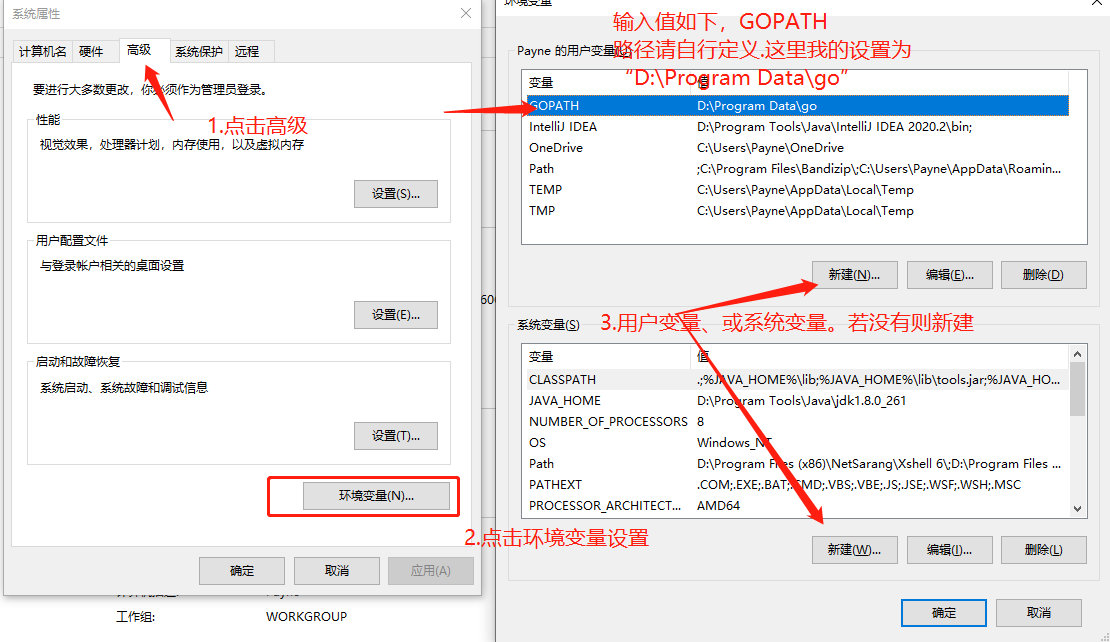Delete user variable with 删除(D)
This screenshot has height=642, width=1110.
(x=1044, y=274)
